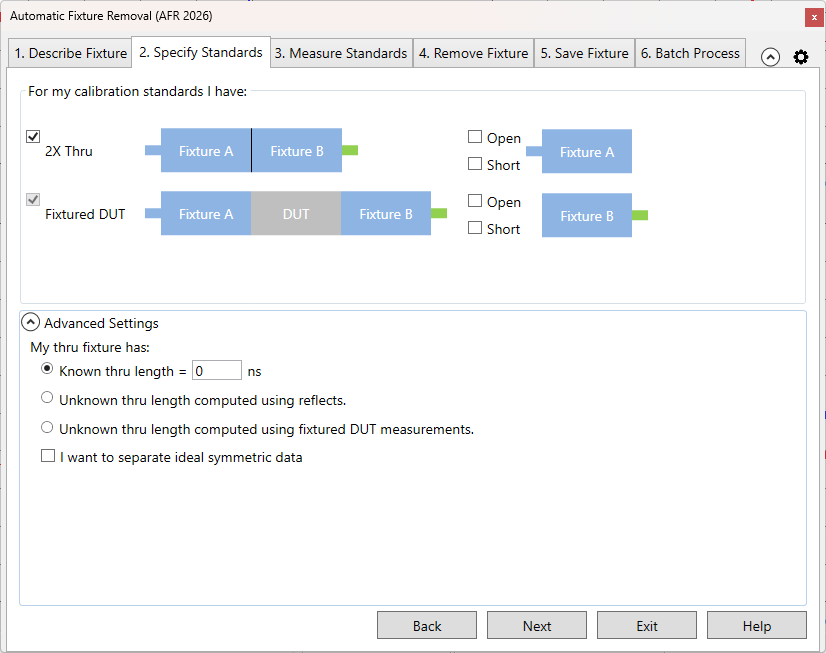The image size is (826, 653).
Task: Go to the Batch Process tab
Action: click(690, 54)
